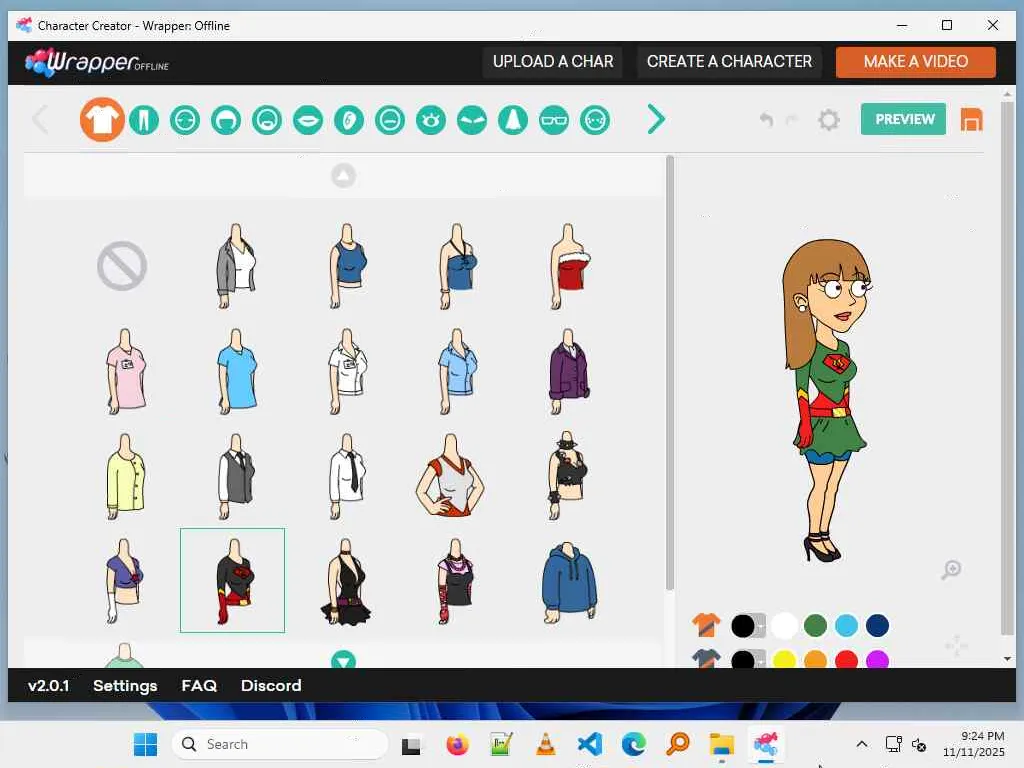Click MAKE A VIDEO
The width and height of the screenshot is (1024, 768).
[x=916, y=61]
